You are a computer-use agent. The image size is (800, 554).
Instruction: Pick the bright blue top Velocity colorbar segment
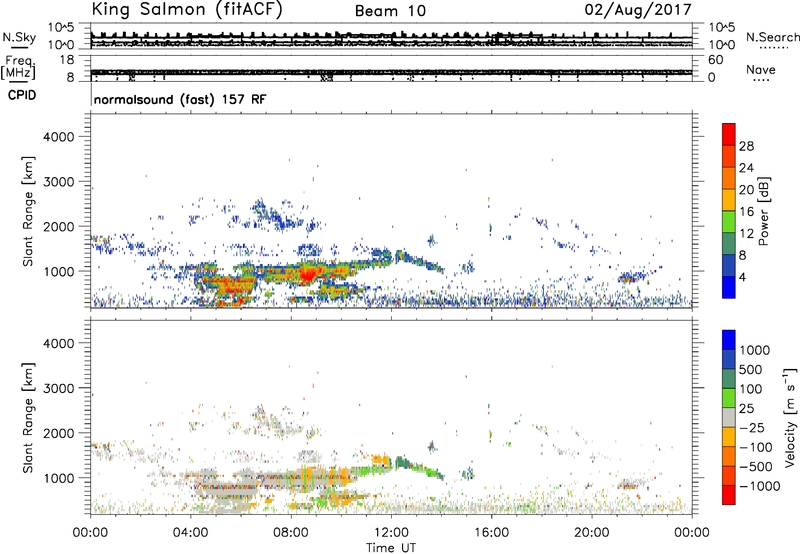point(729,340)
